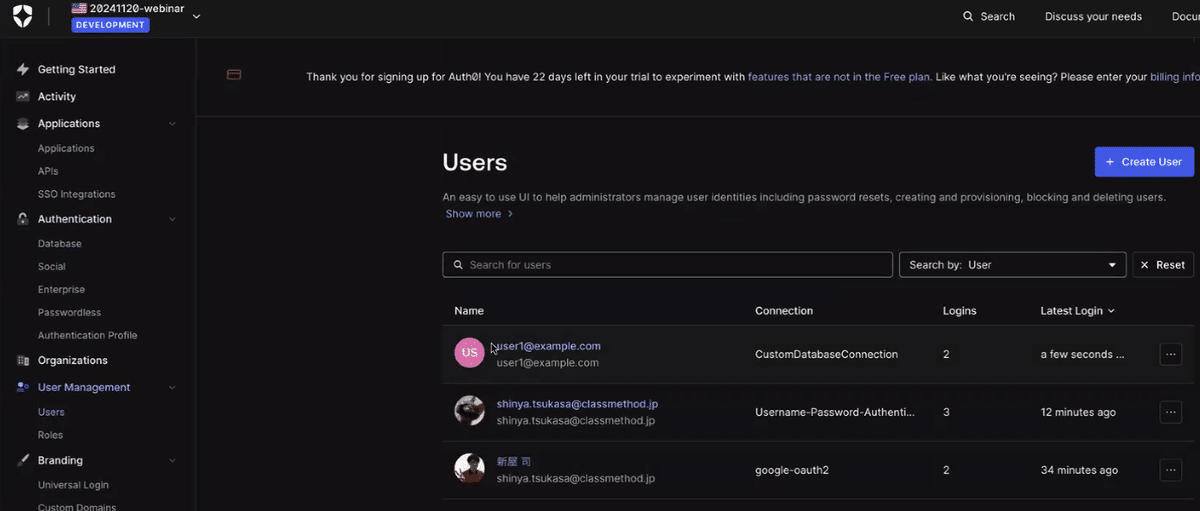Click the Branding brush icon
Viewport: 1200px width, 511px height.
22,460
